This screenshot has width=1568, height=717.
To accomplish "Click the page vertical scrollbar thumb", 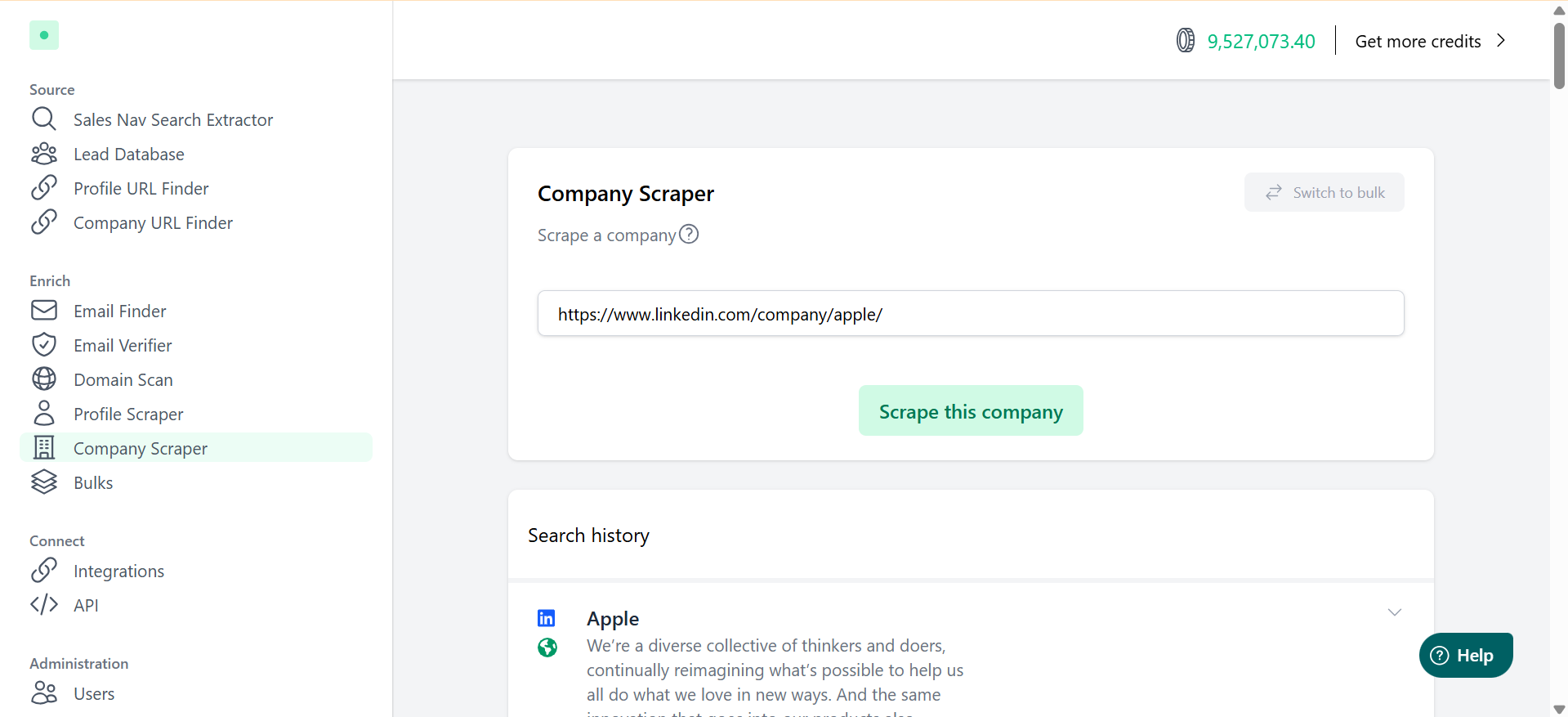I will click(1559, 56).
